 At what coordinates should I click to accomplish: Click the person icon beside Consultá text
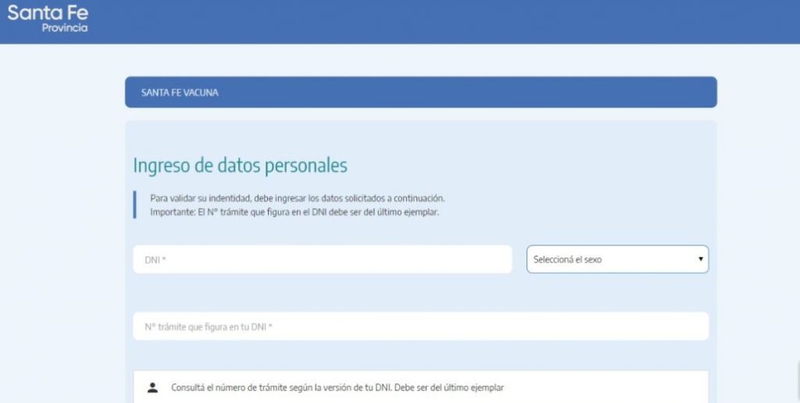[x=153, y=387]
